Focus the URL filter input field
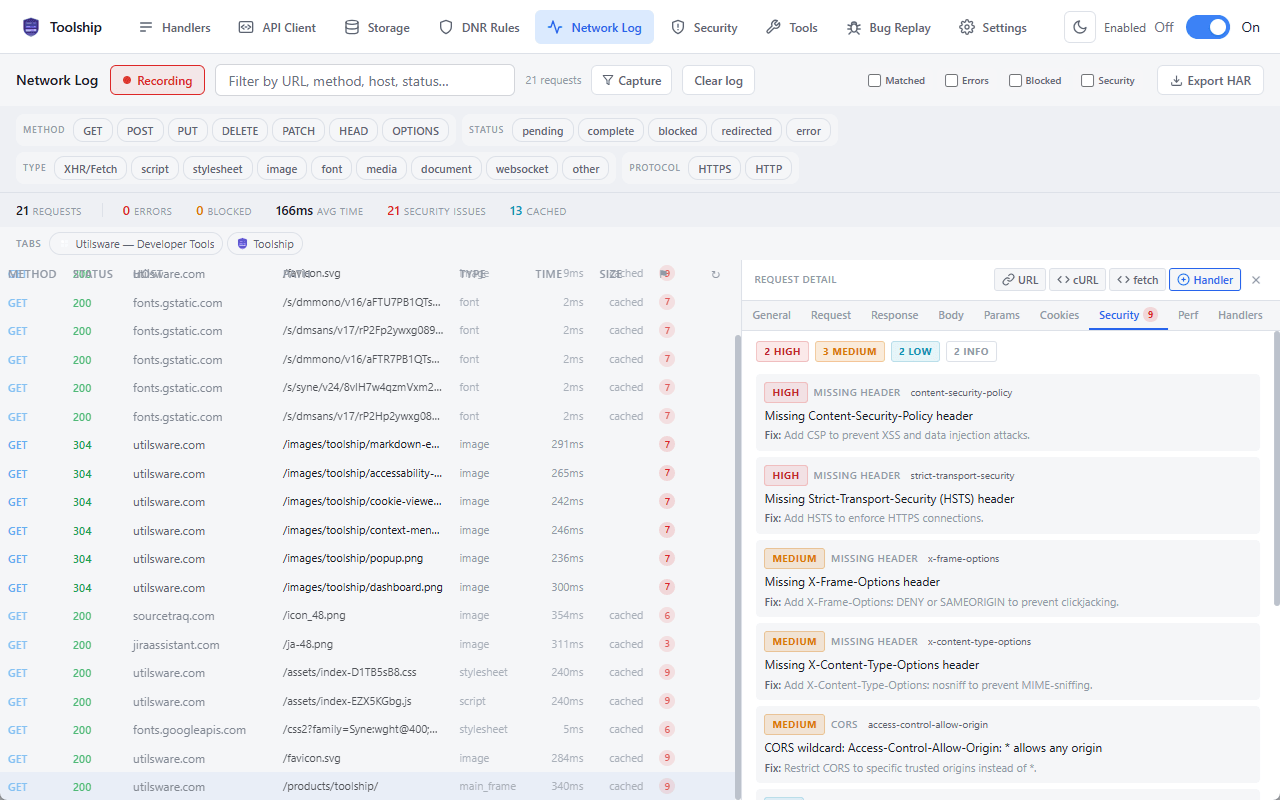 point(365,80)
